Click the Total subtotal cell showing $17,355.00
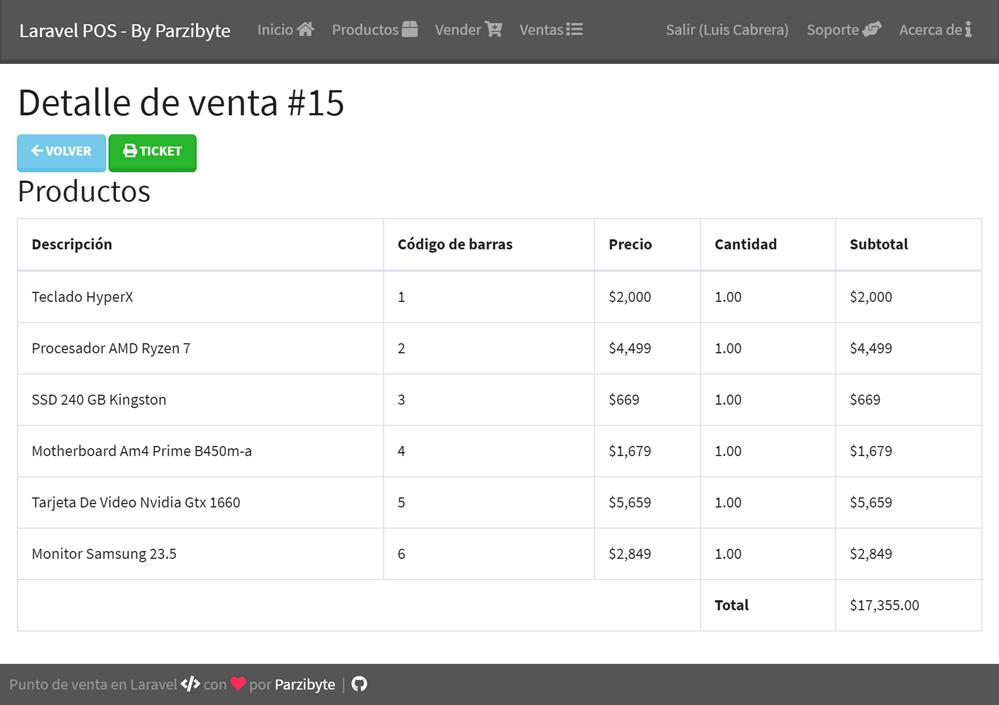The width and height of the screenshot is (999, 705). (883, 605)
